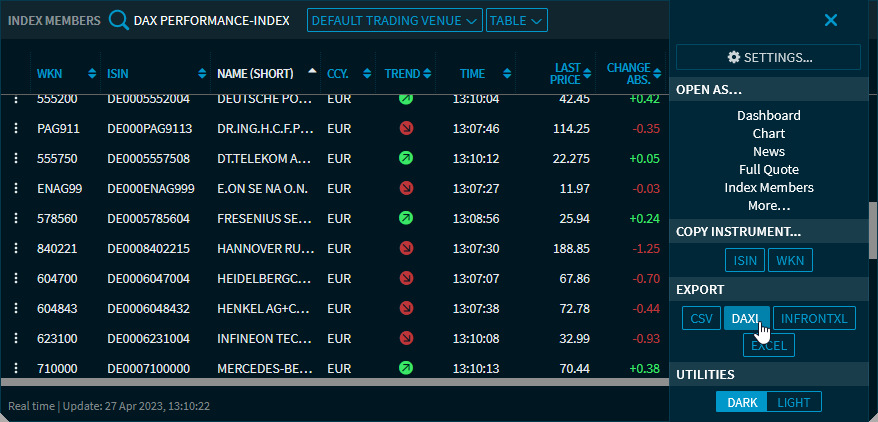The width and height of the screenshot is (878, 422).
Task: Switch to the DARK theme
Action: click(x=741, y=402)
